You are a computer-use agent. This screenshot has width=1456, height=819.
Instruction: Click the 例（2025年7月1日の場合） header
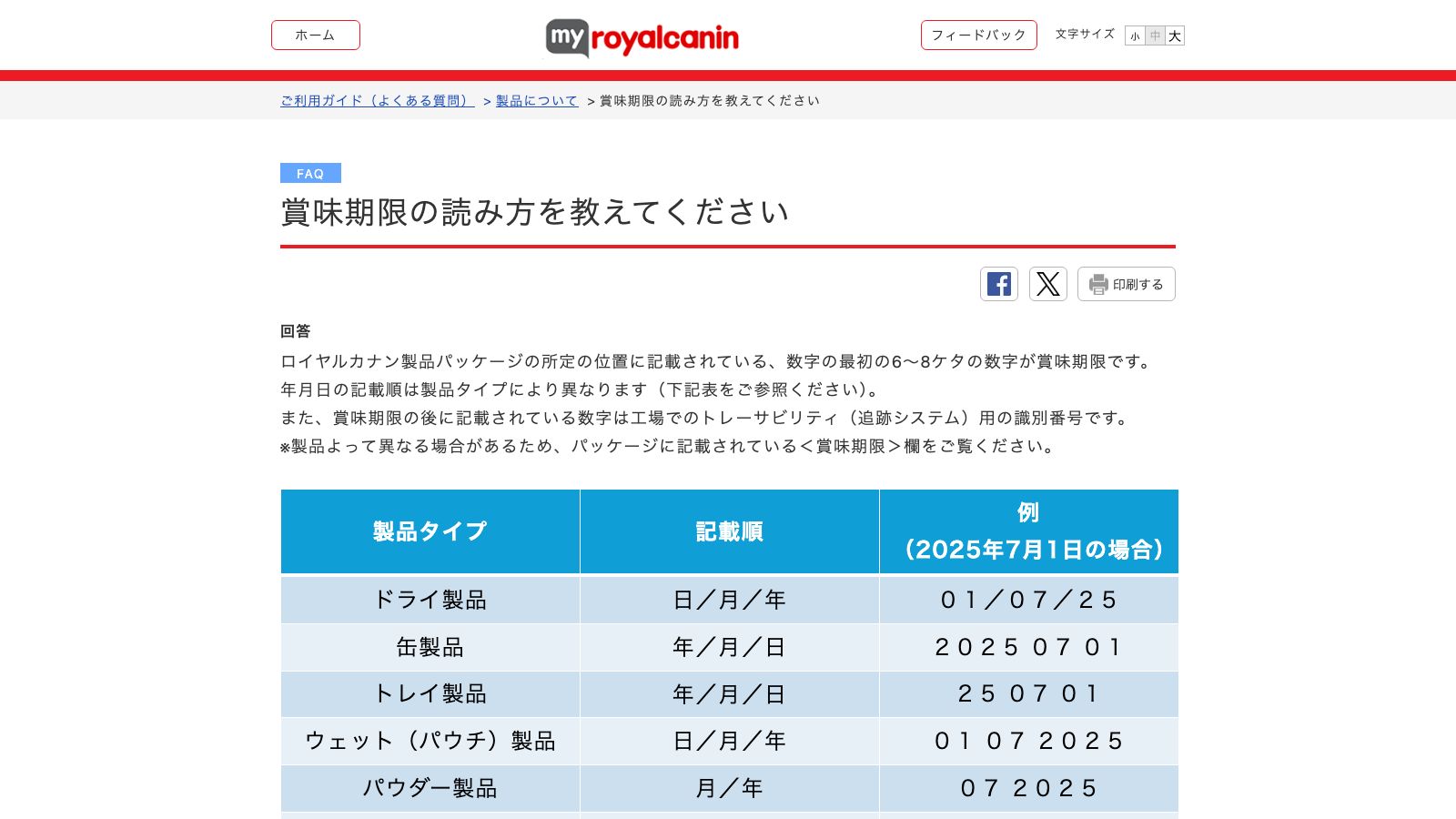click(1029, 531)
